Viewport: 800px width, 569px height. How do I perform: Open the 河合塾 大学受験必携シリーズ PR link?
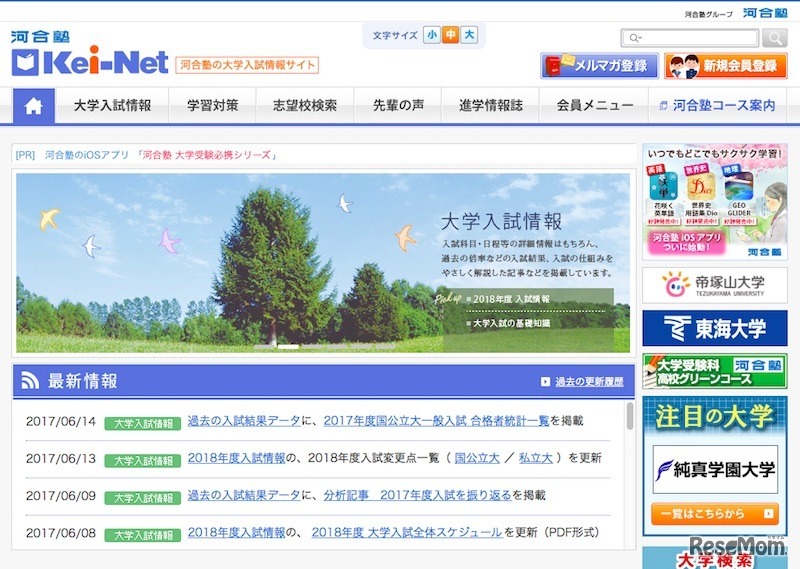coord(208,155)
